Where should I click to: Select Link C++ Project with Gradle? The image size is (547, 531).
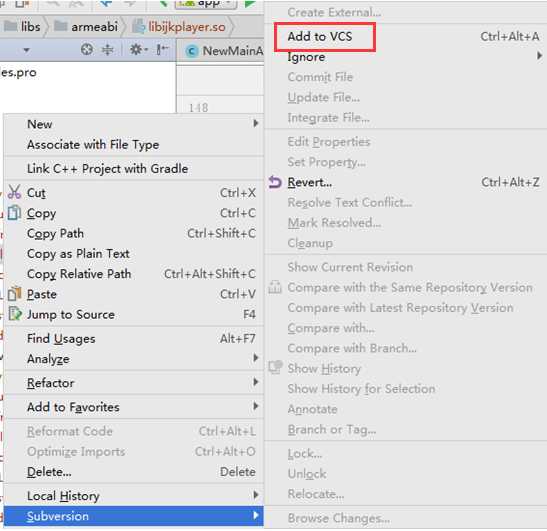coord(134,169)
